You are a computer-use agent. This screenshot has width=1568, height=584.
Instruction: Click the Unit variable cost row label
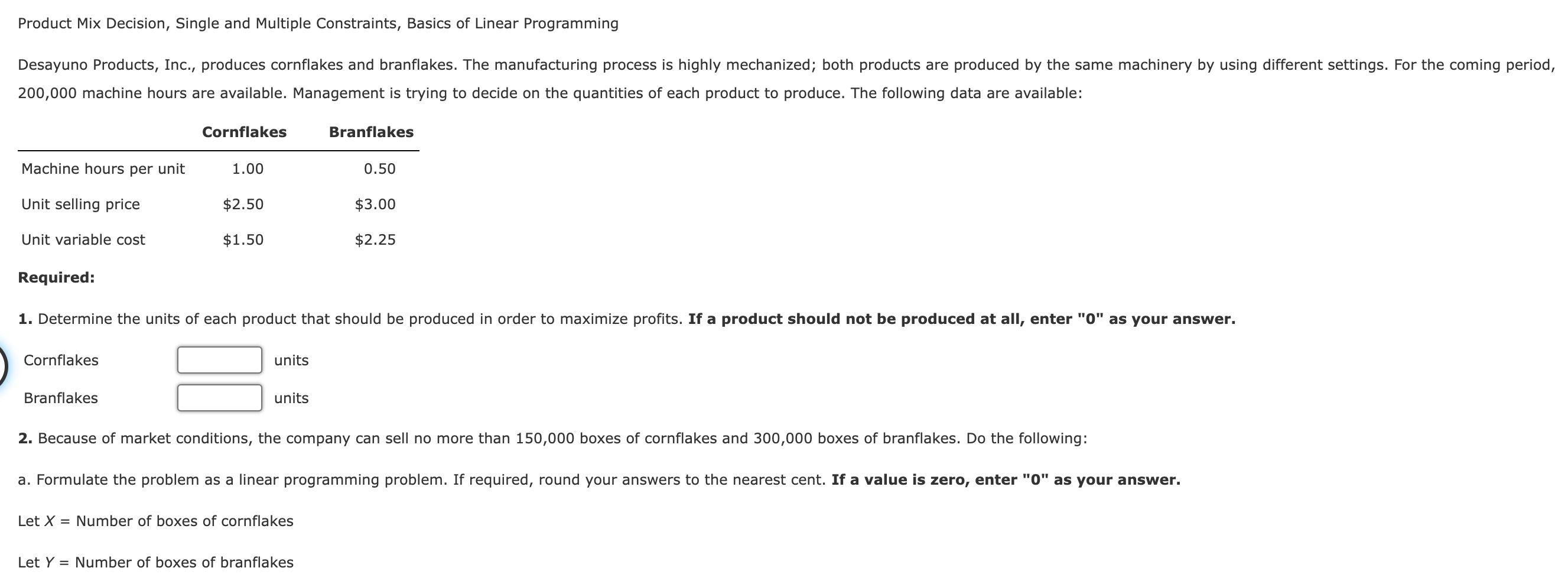click(83, 239)
